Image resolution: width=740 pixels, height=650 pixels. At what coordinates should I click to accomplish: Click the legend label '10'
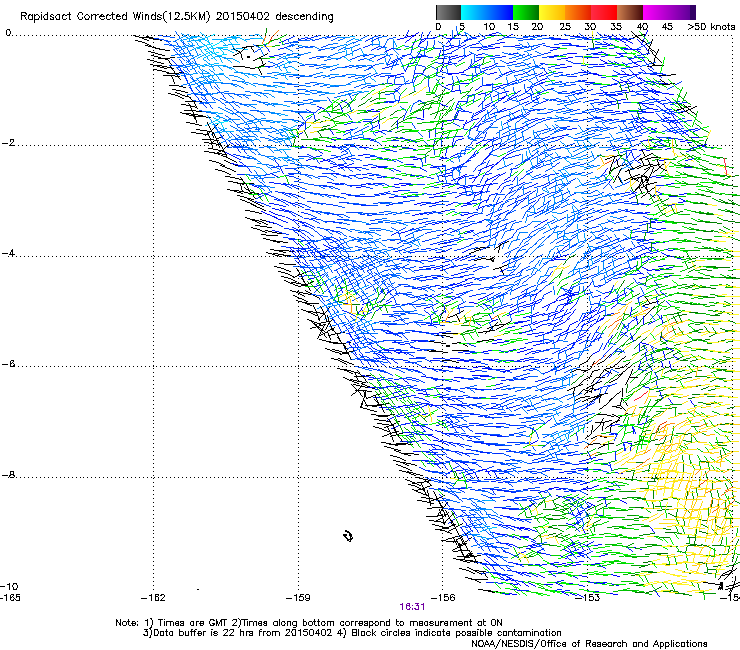[489, 27]
